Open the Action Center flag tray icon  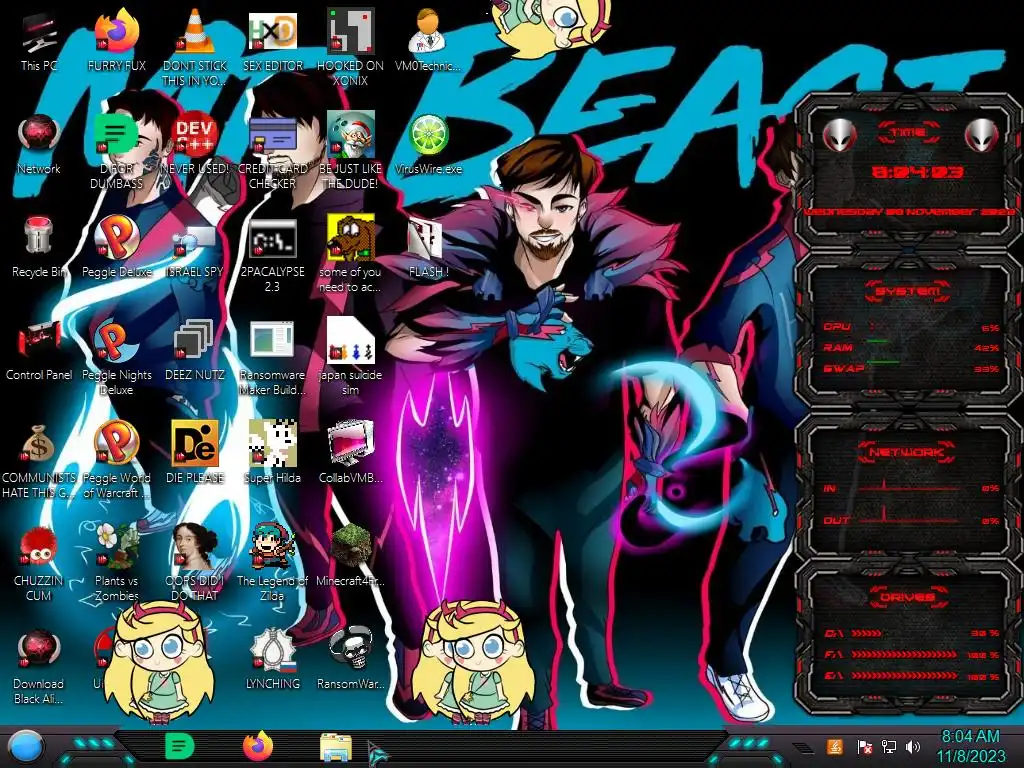(865, 746)
